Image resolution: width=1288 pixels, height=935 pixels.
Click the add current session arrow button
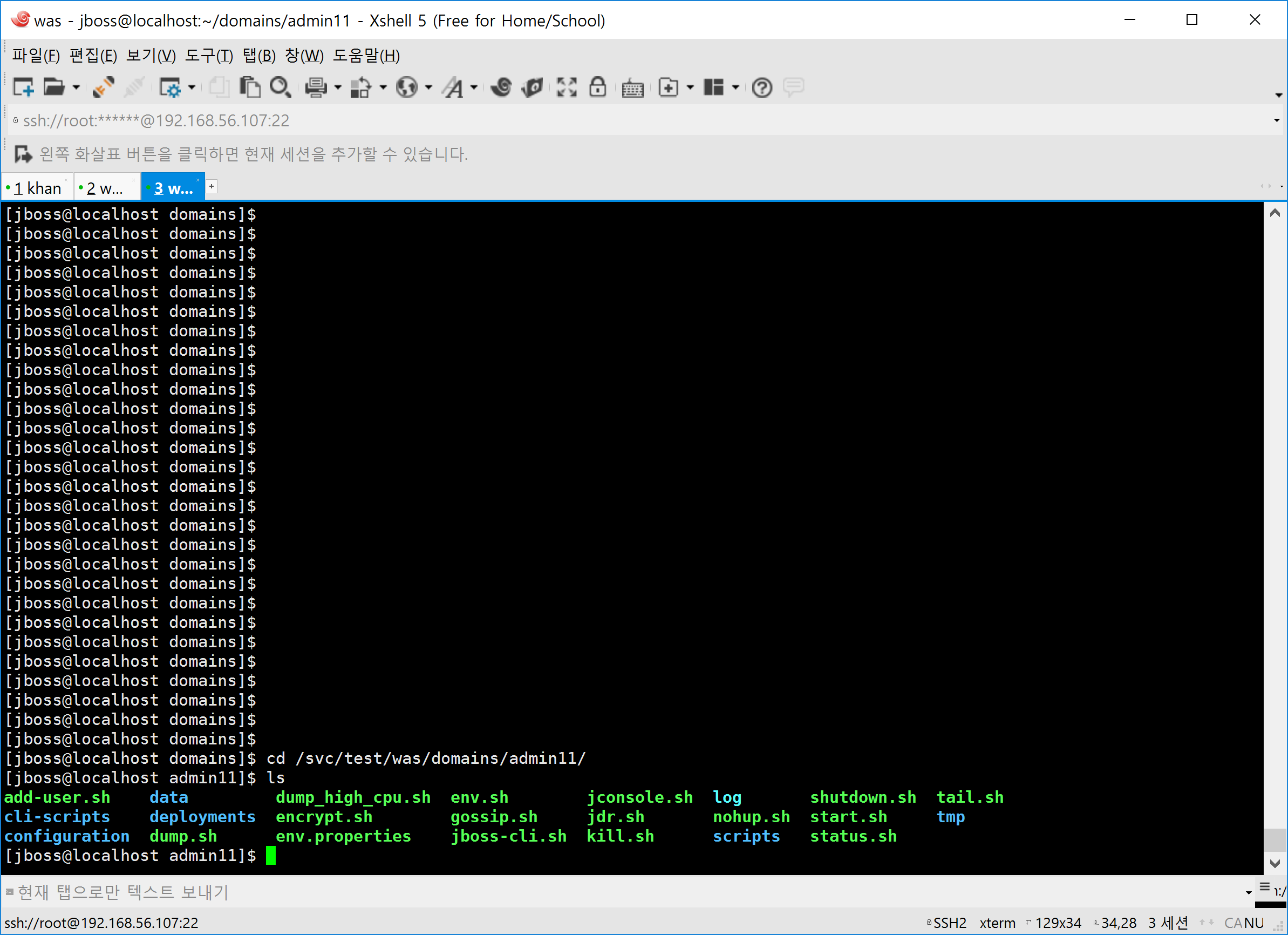[x=23, y=154]
